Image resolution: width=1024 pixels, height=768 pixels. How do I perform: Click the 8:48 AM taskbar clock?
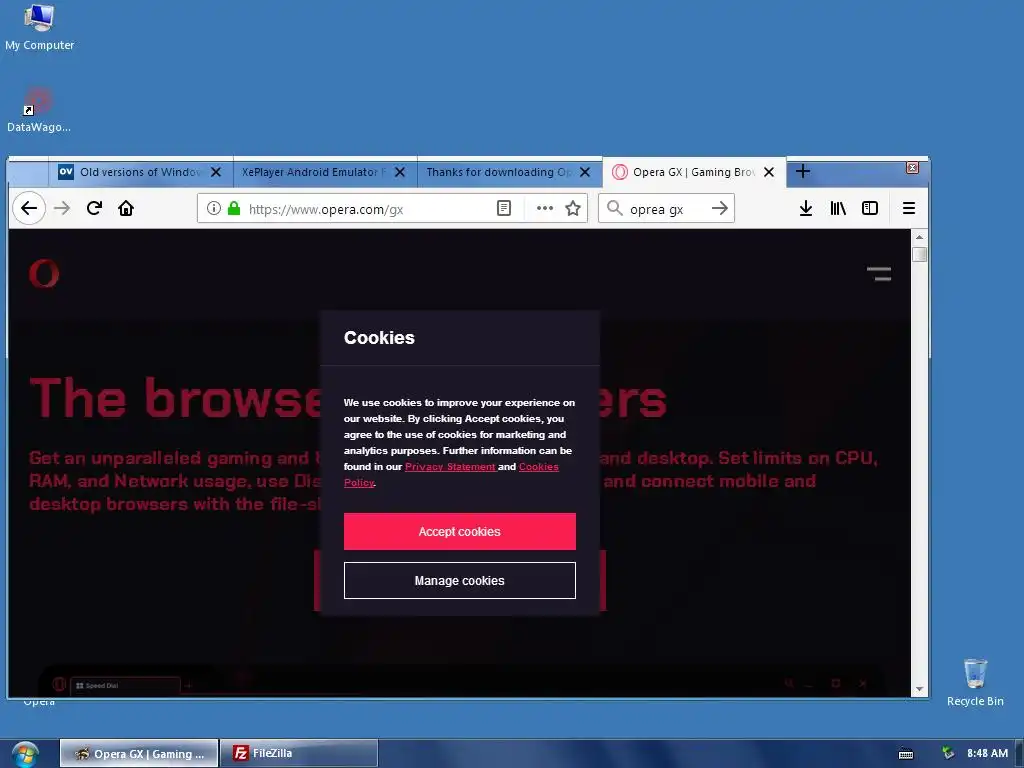[987, 754]
